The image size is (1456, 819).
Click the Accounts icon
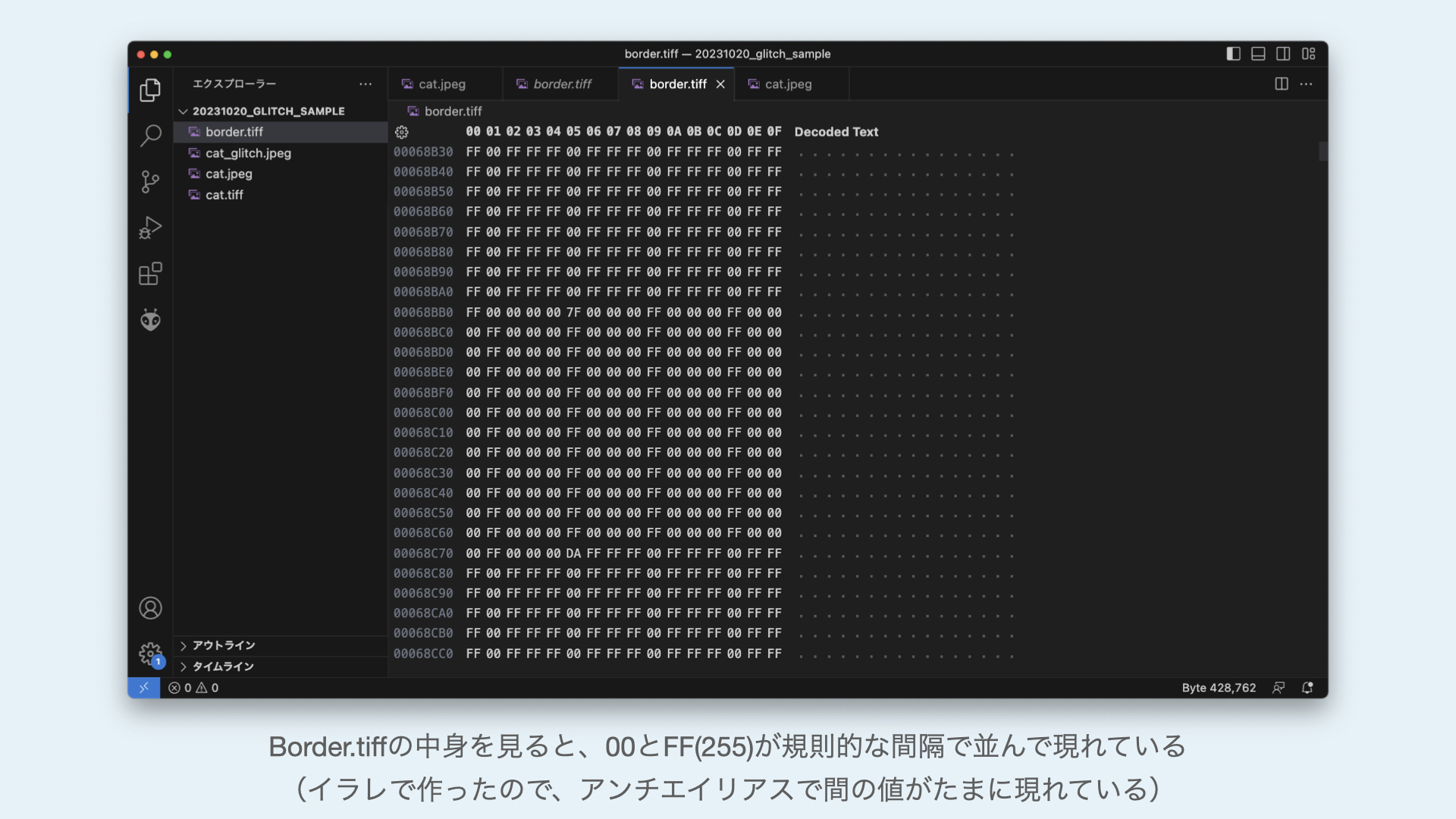click(x=150, y=608)
